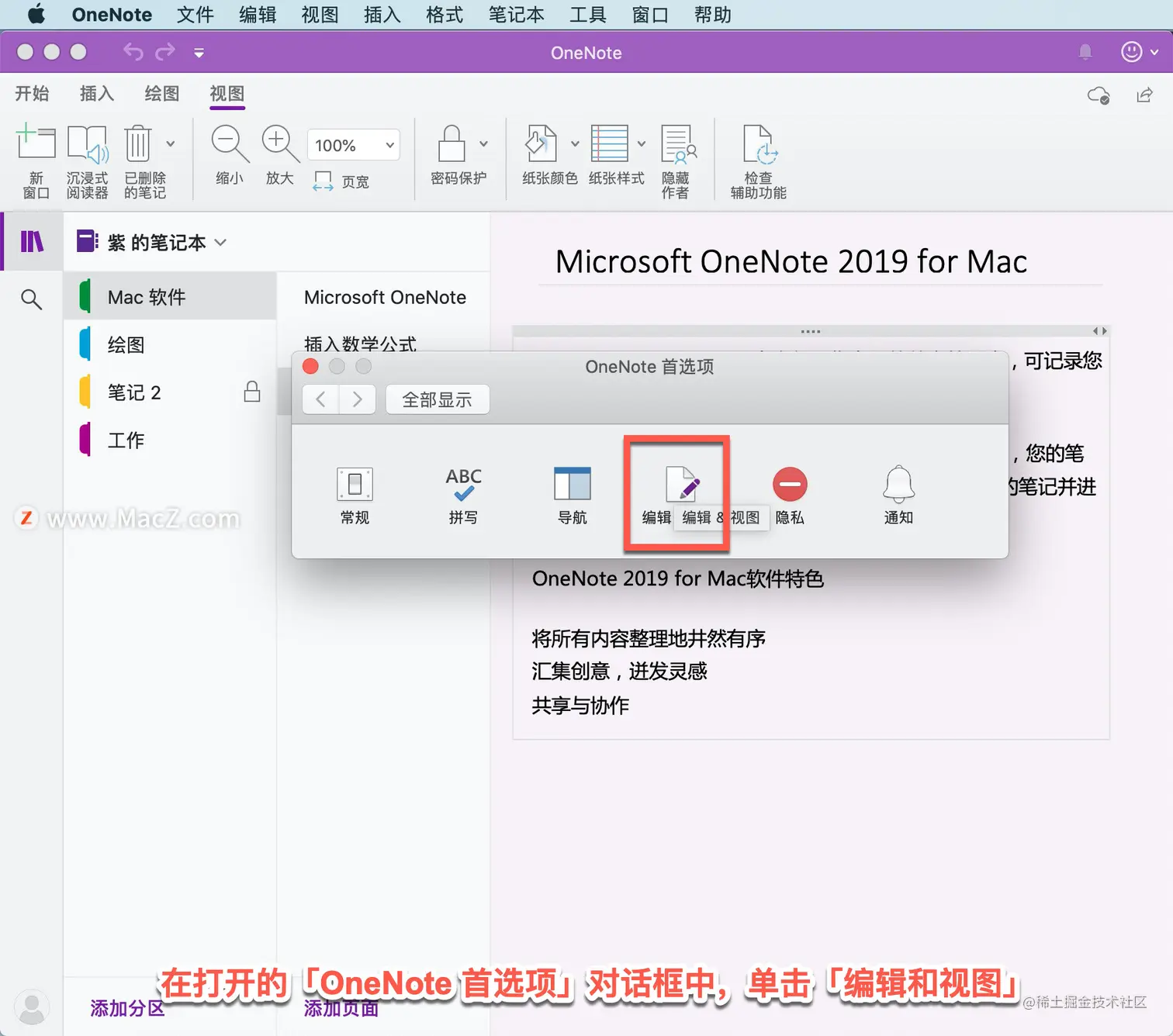
Task: Open the notifications bell in title bar
Action: (1085, 52)
